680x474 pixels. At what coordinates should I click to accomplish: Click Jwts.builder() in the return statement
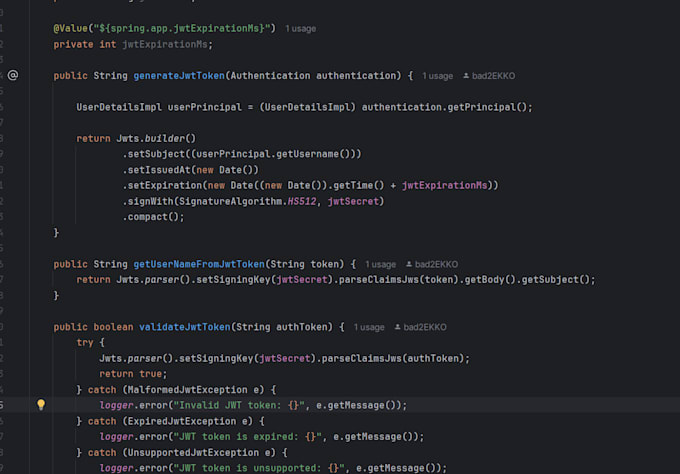pos(156,138)
